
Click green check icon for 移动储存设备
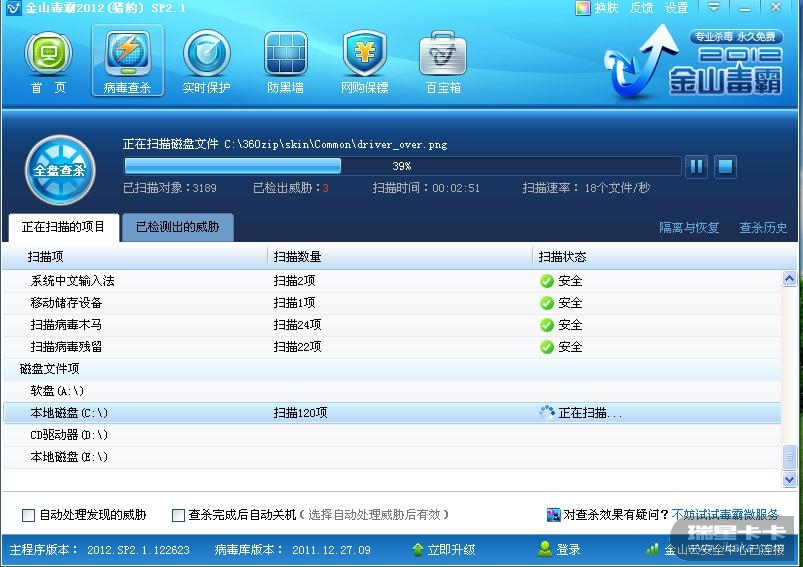coord(547,303)
